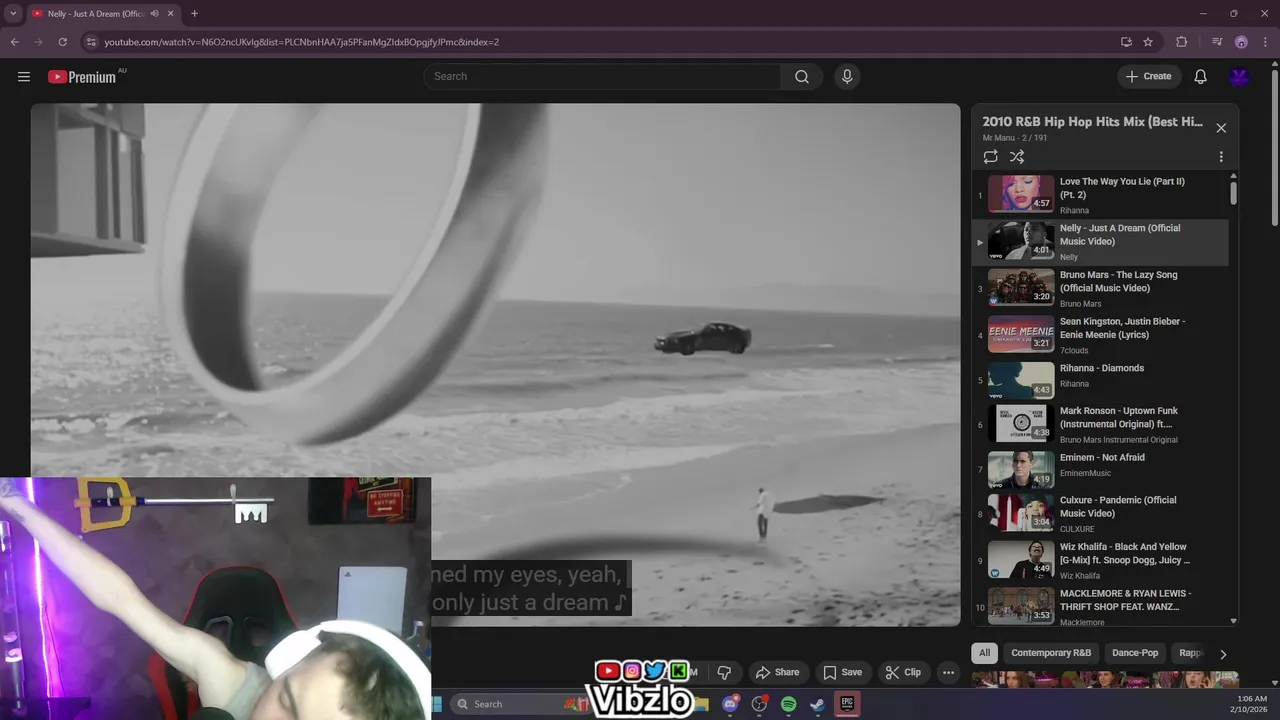Select Nelly - Just A Dream playlist item
The width and height of the screenshot is (1280, 720).
click(1100, 242)
